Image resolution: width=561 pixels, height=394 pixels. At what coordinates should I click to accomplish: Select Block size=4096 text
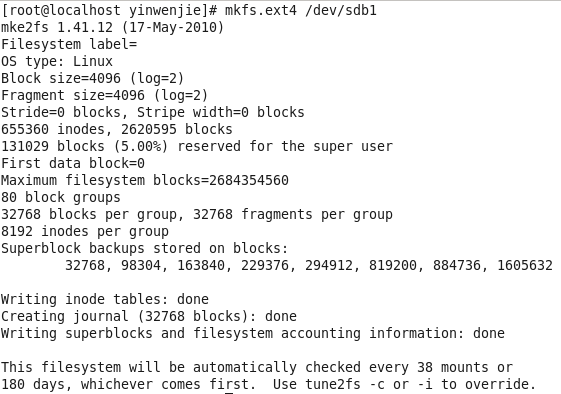tap(61, 78)
